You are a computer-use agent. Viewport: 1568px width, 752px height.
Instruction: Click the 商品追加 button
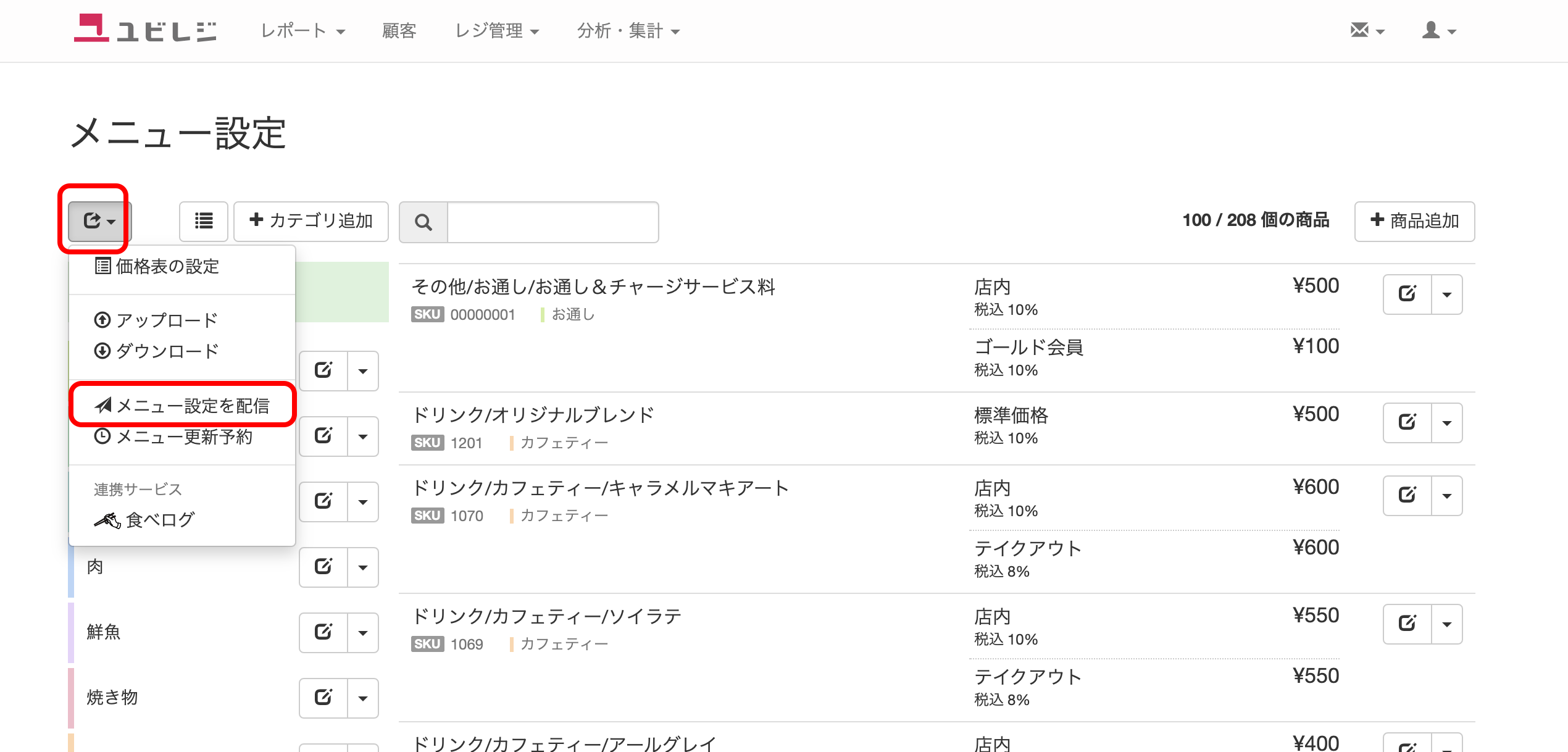[1414, 221]
